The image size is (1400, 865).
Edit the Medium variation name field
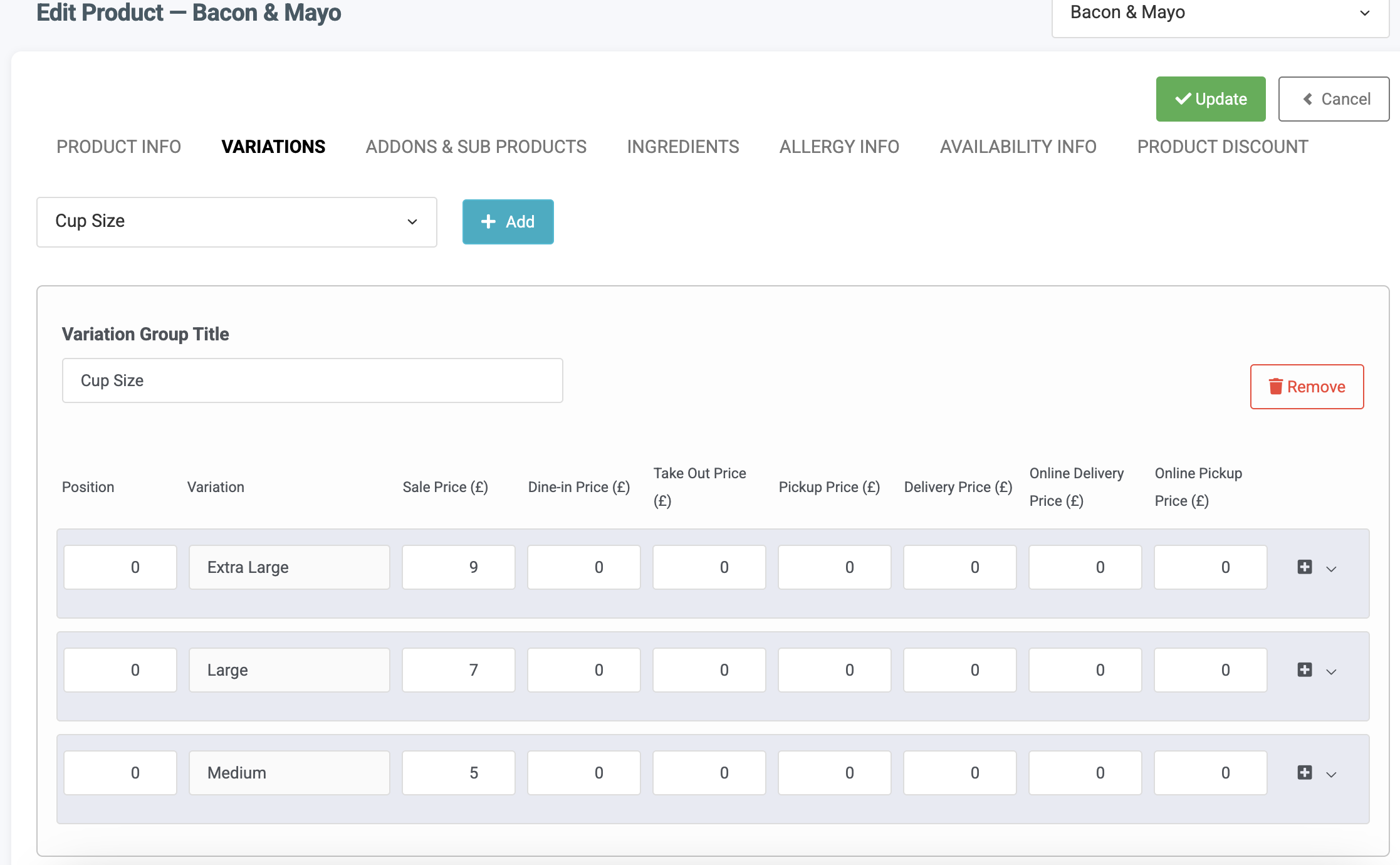point(288,772)
